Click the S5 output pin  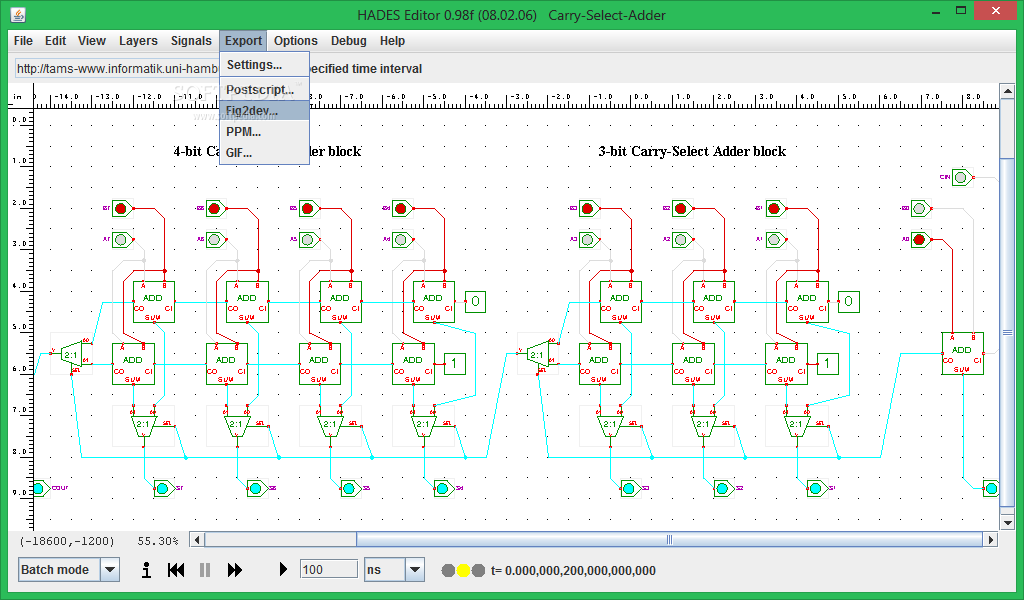[350, 488]
